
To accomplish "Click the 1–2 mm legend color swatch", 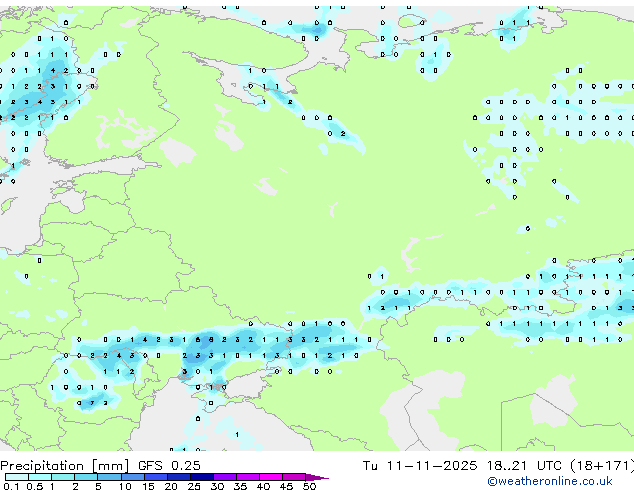I will click(x=63, y=477).
